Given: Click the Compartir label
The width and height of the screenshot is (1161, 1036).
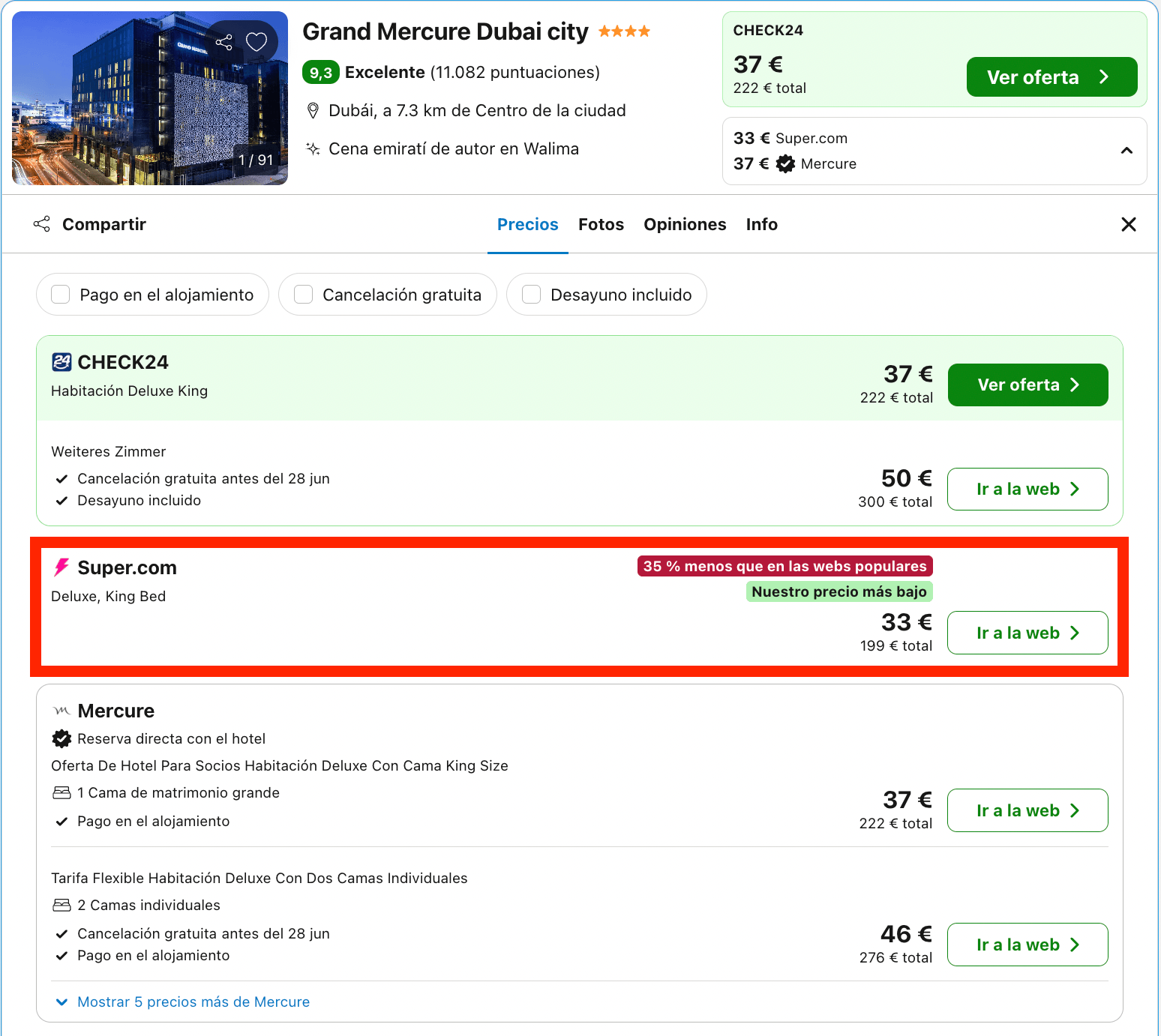Looking at the screenshot, I should point(104,224).
